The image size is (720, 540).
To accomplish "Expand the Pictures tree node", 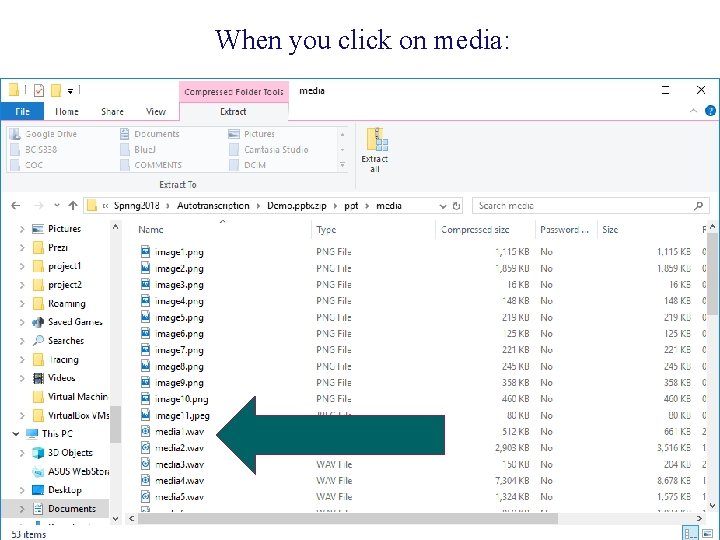I will 21,229.
